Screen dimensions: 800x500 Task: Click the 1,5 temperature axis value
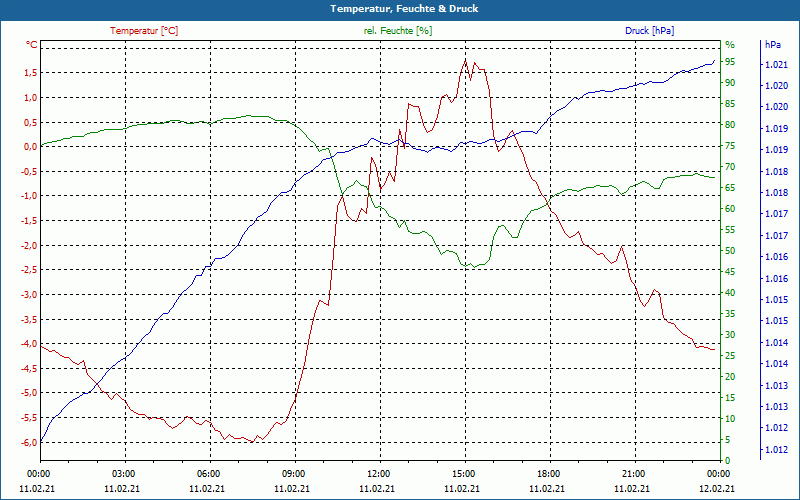coord(30,72)
